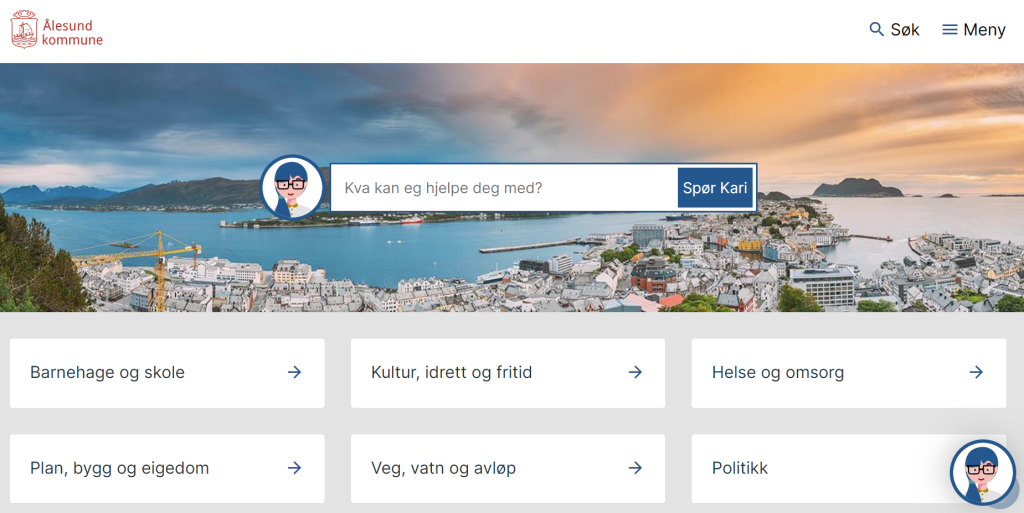The image size is (1024, 513).
Task: Click arrow on Barnehage og skole card
Action: coord(294,372)
